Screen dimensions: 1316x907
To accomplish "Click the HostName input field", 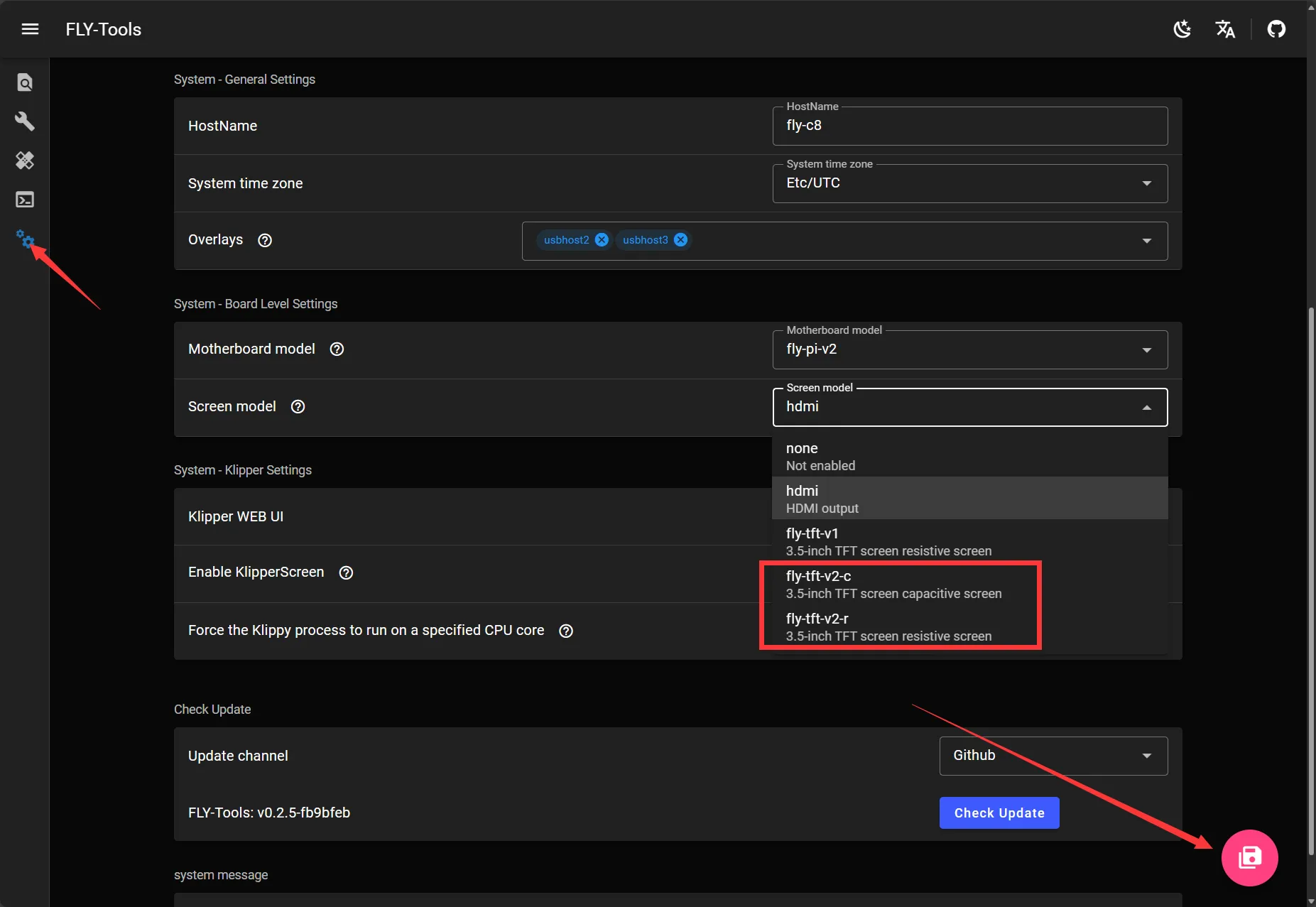I will pyautogui.click(x=969, y=126).
